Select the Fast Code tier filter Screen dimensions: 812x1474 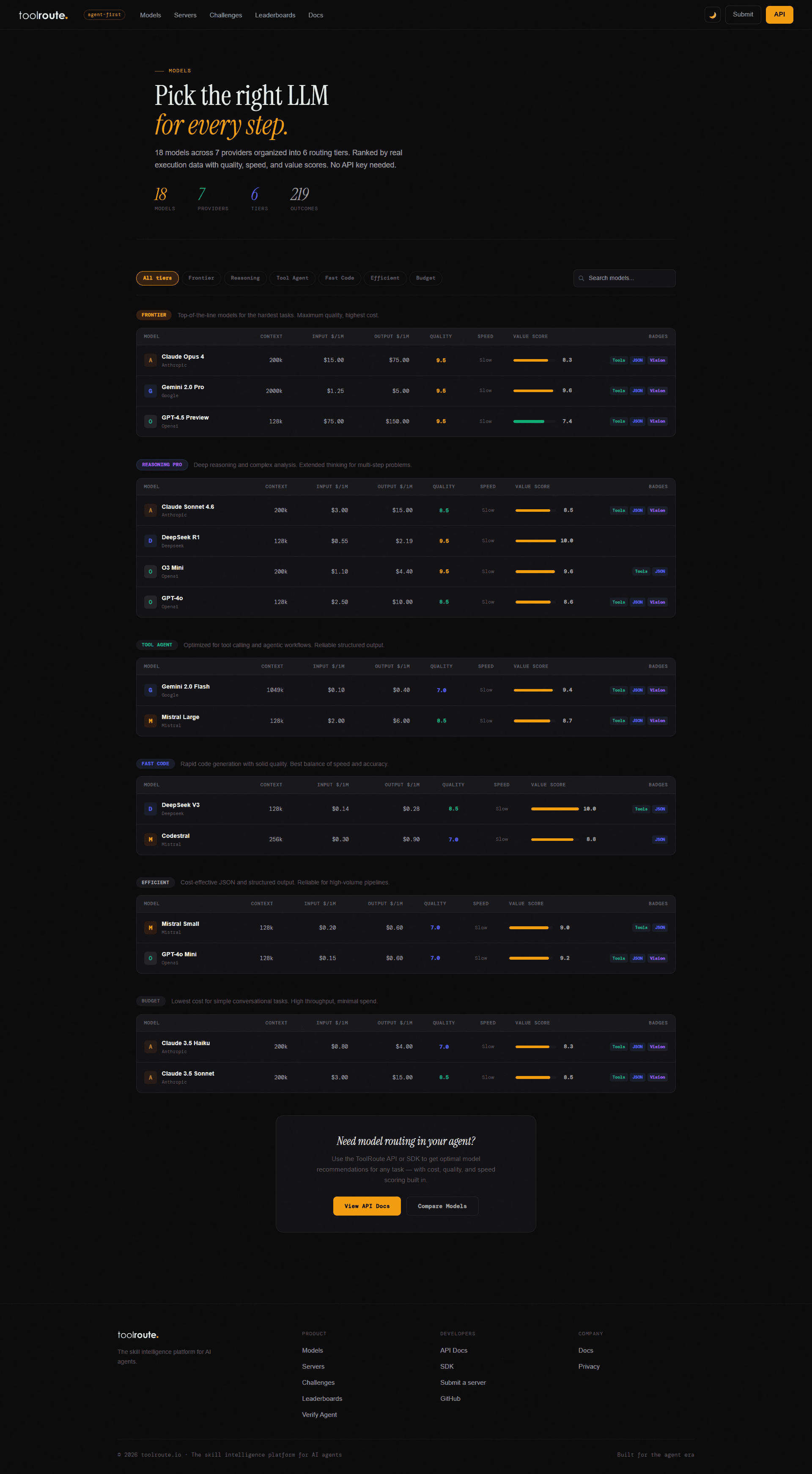pyautogui.click(x=339, y=278)
